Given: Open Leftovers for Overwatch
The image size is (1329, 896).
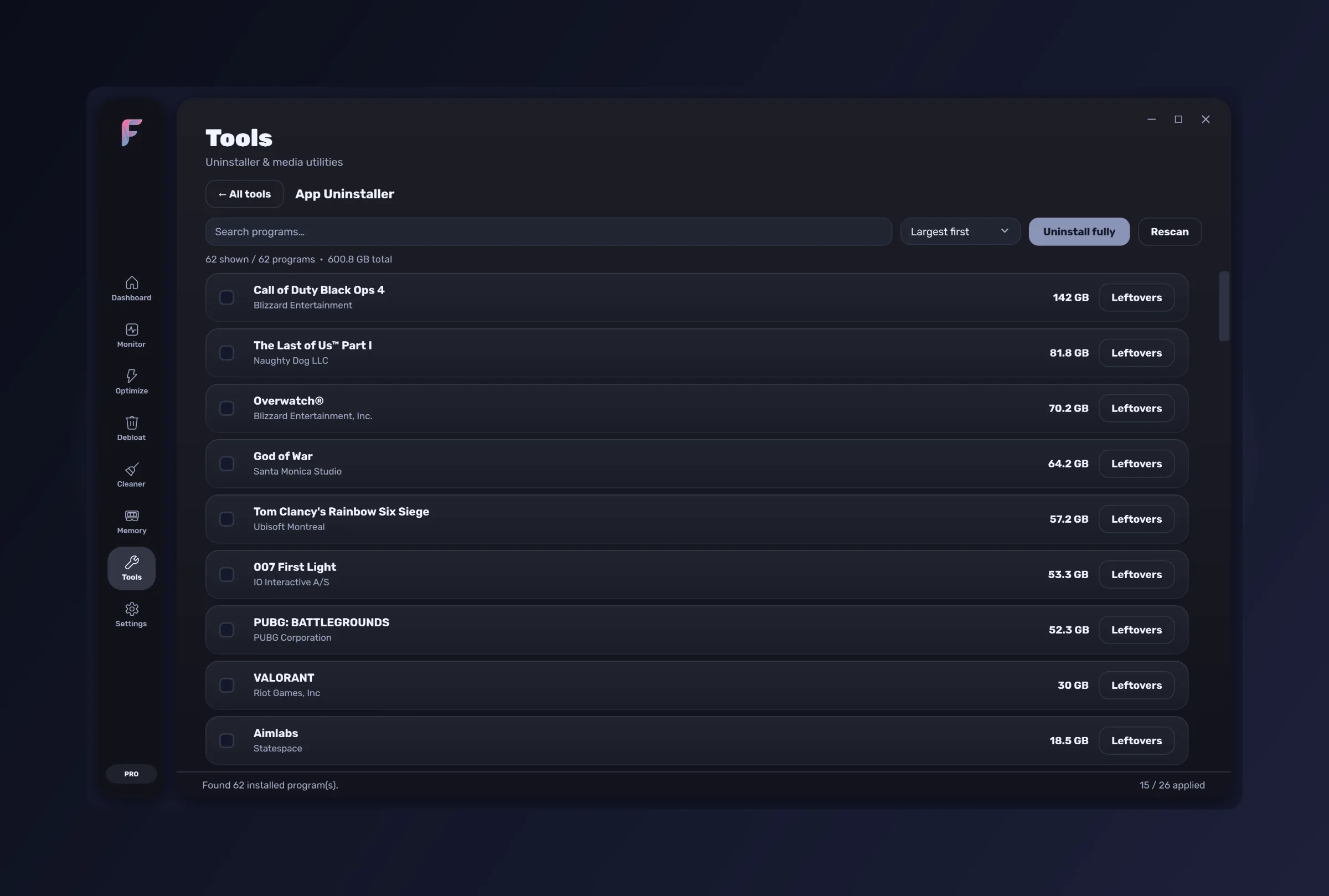Looking at the screenshot, I should click(x=1136, y=408).
